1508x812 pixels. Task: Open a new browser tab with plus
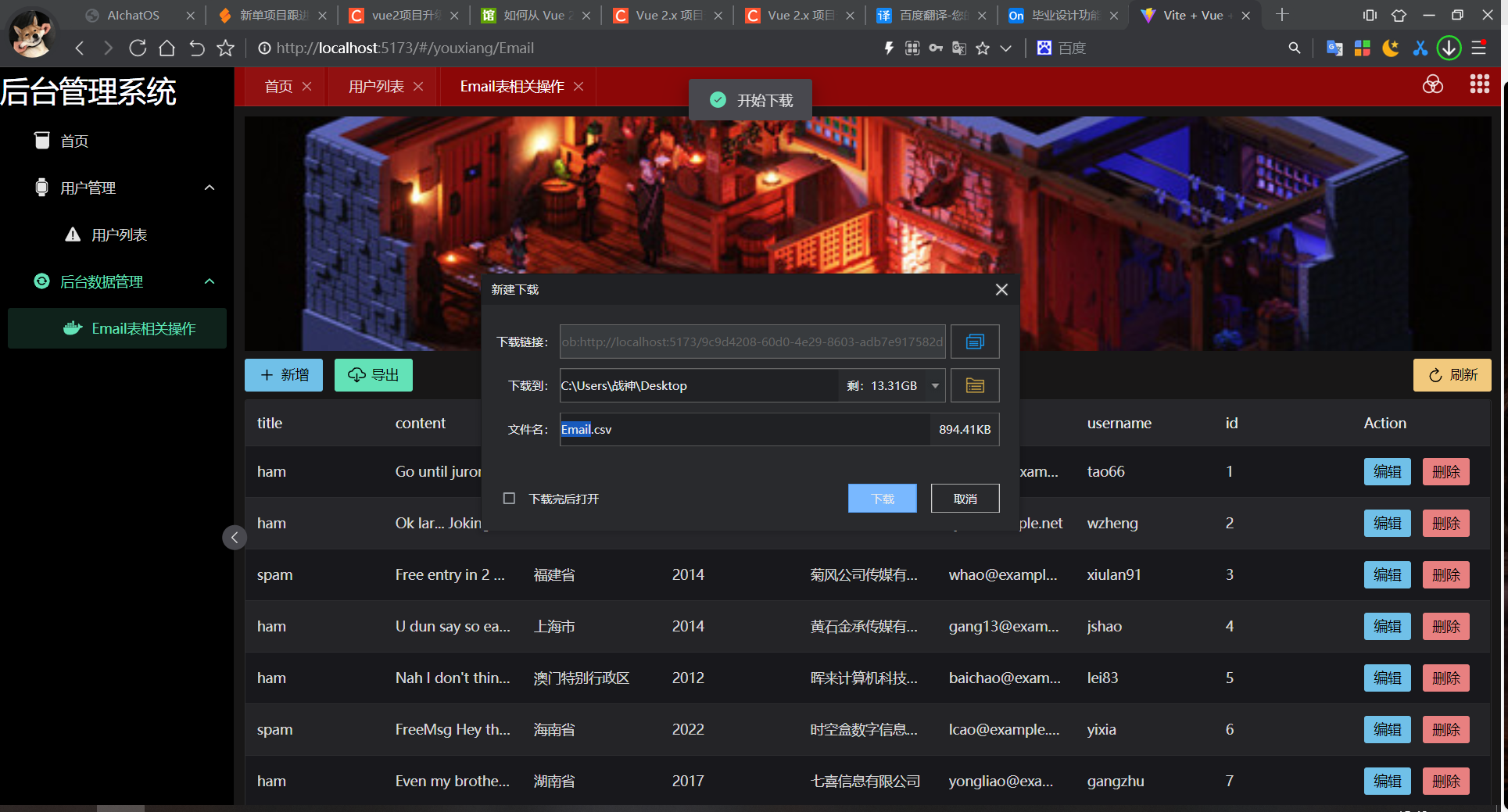point(1282,15)
